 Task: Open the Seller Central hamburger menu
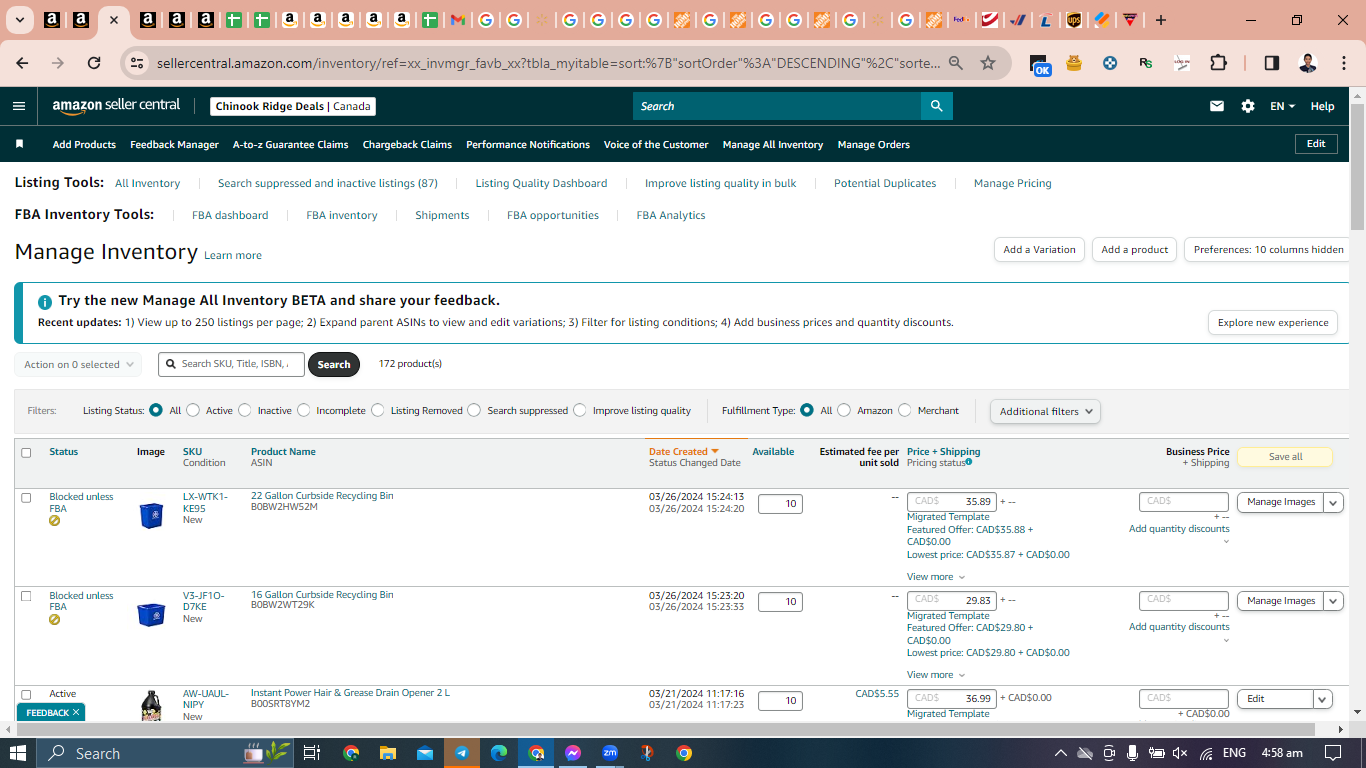19,106
